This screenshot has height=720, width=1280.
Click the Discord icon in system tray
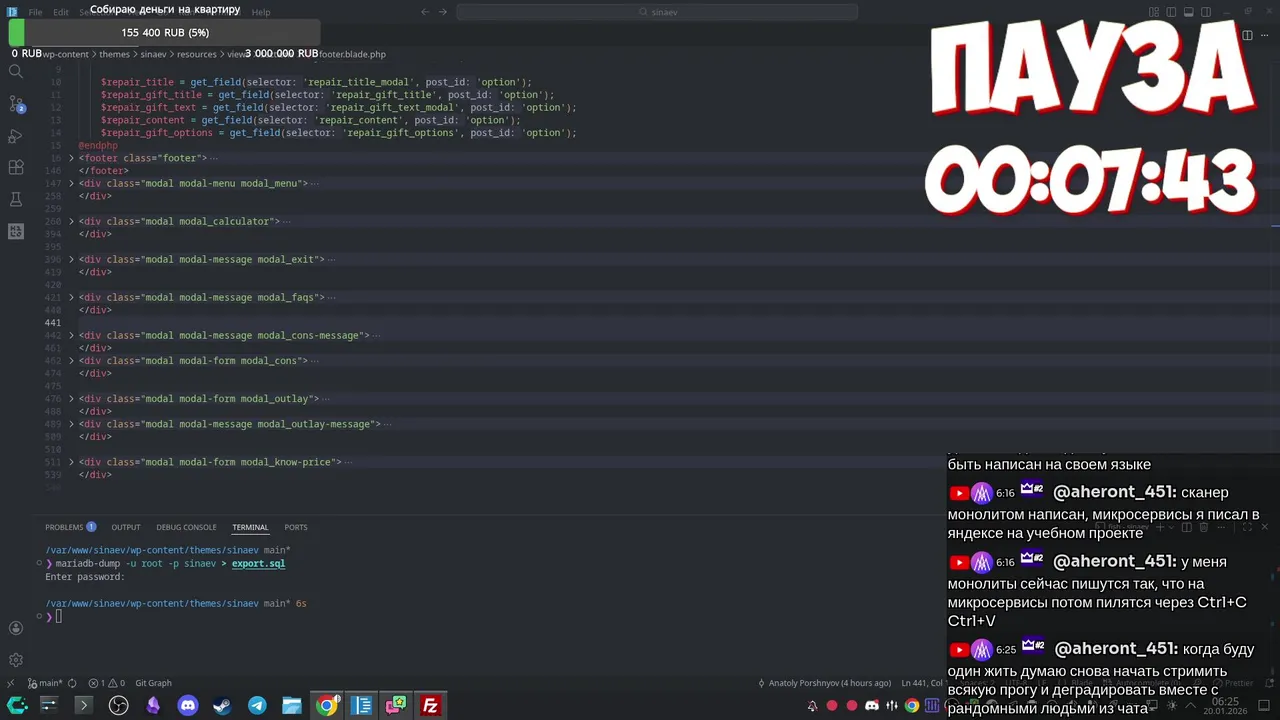[872, 706]
